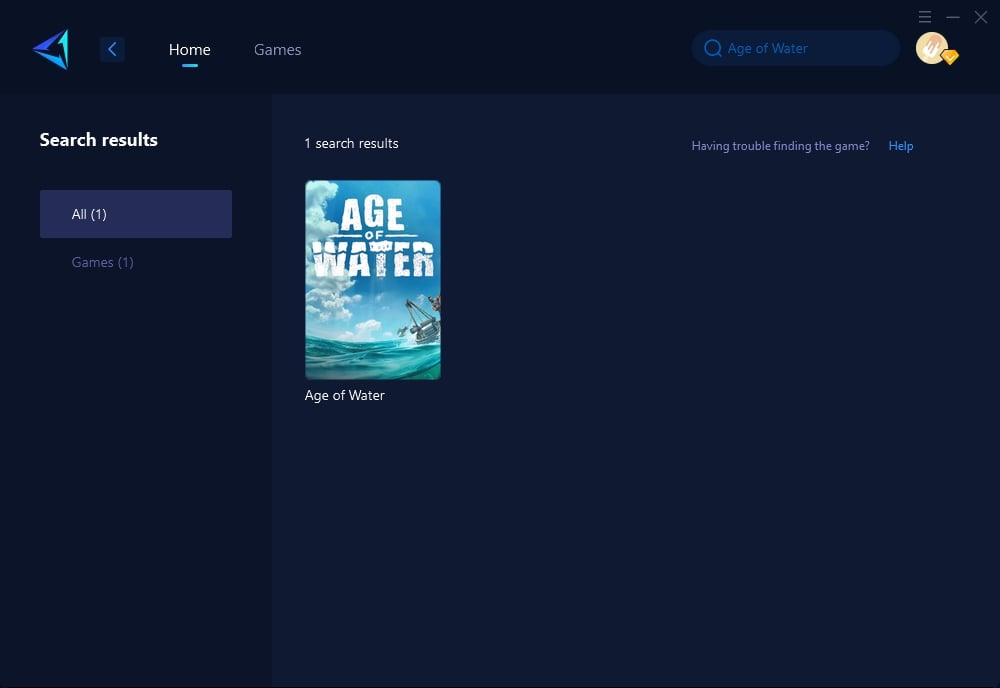This screenshot has width=1000, height=688.
Task: Select the All (1) filter
Action: click(x=136, y=214)
